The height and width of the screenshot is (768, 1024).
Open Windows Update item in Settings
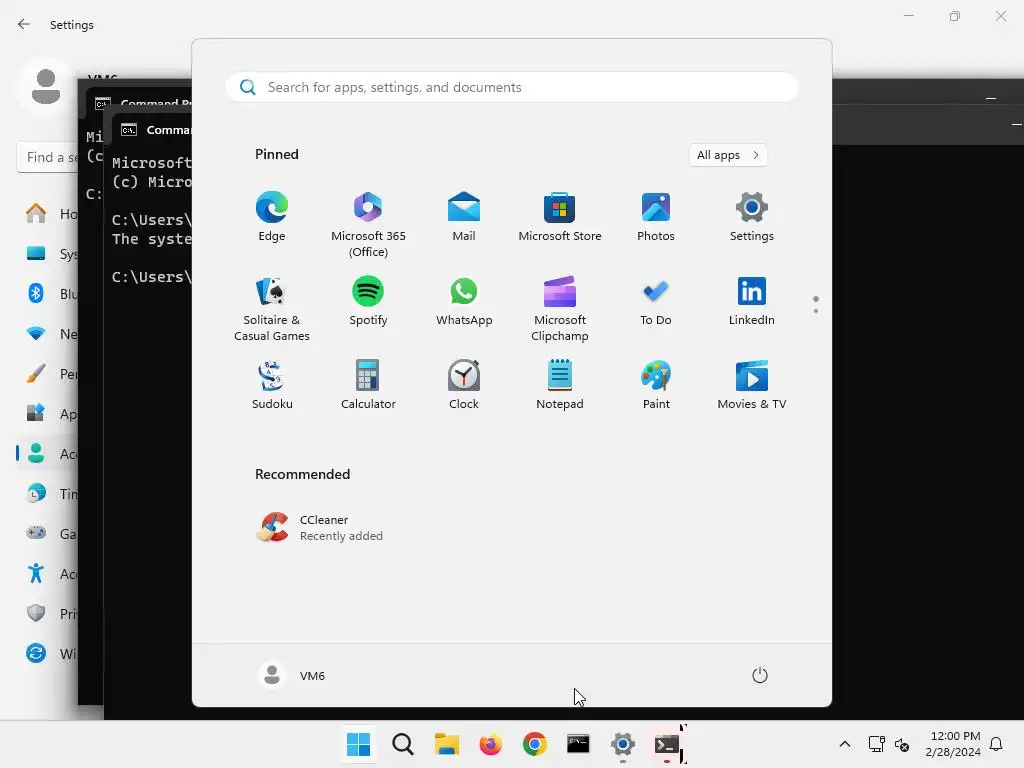tap(49, 653)
